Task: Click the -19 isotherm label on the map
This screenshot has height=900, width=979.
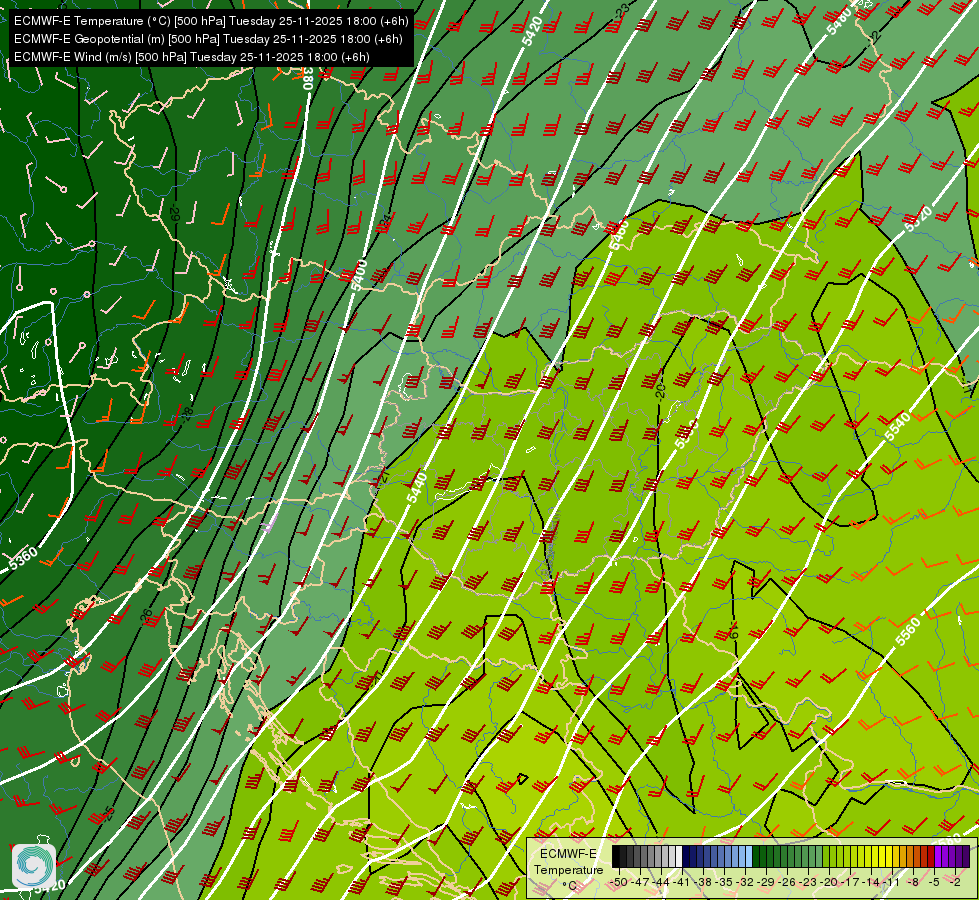Action: 734,630
